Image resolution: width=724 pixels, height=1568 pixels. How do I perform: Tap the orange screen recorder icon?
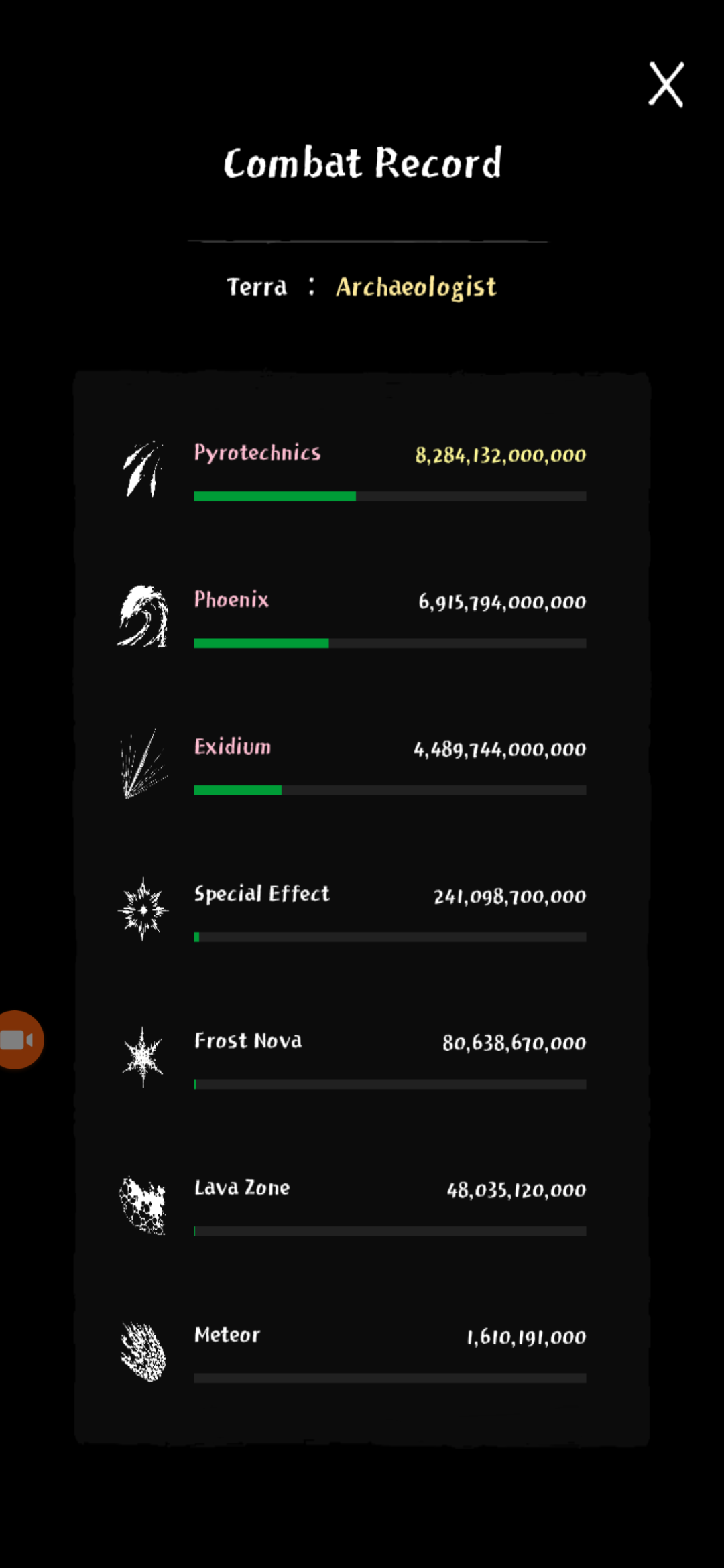(x=19, y=1039)
